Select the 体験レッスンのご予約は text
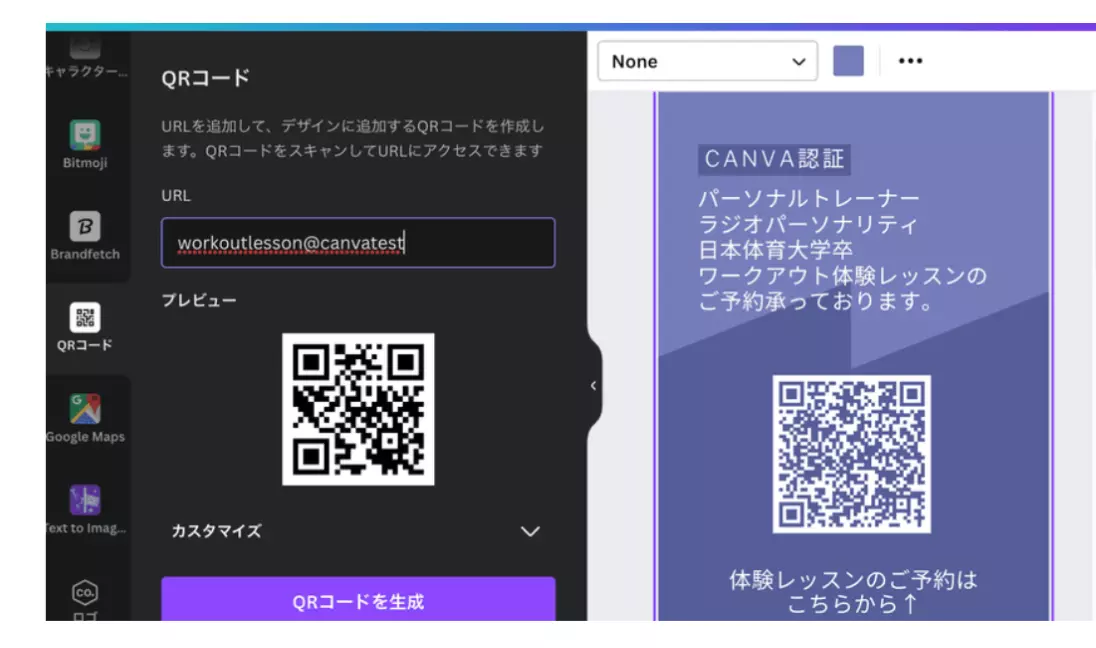The height and width of the screenshot is (648, 1096). pyautogui.click(x=853, y=579)
